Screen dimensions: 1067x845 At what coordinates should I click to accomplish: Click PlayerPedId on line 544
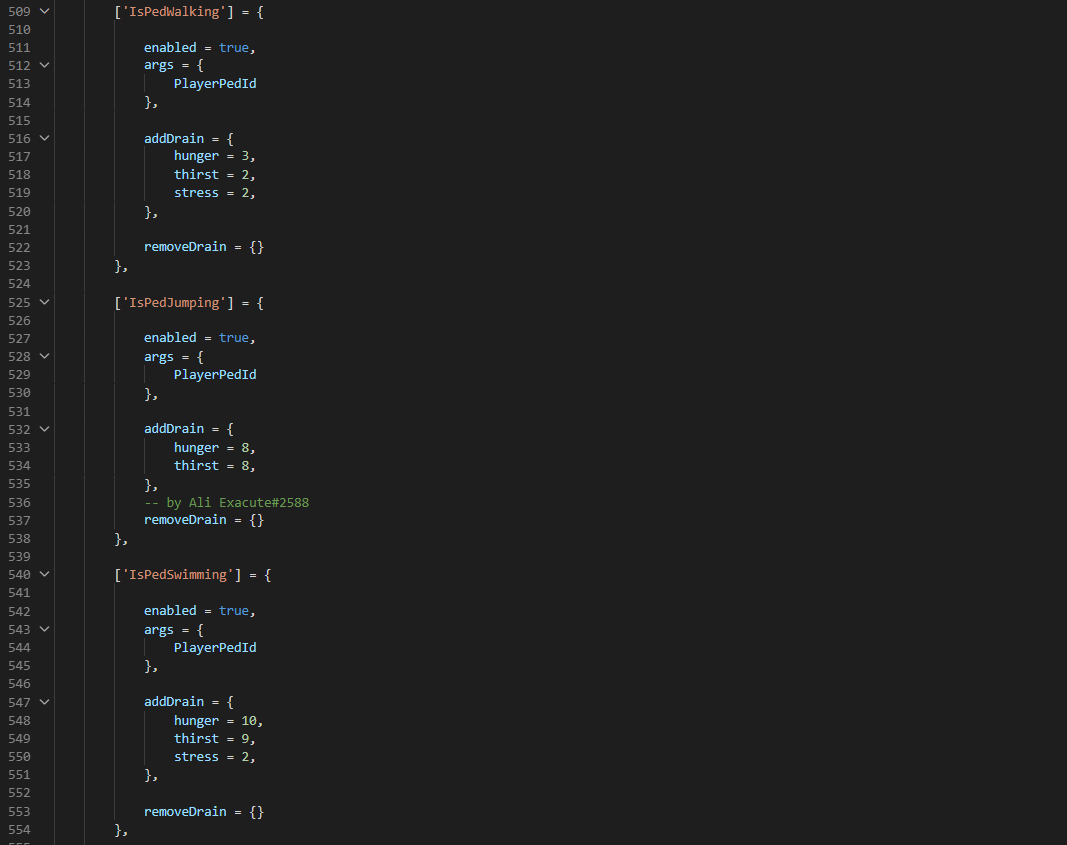pyautogui.click(x=215, y=648)
